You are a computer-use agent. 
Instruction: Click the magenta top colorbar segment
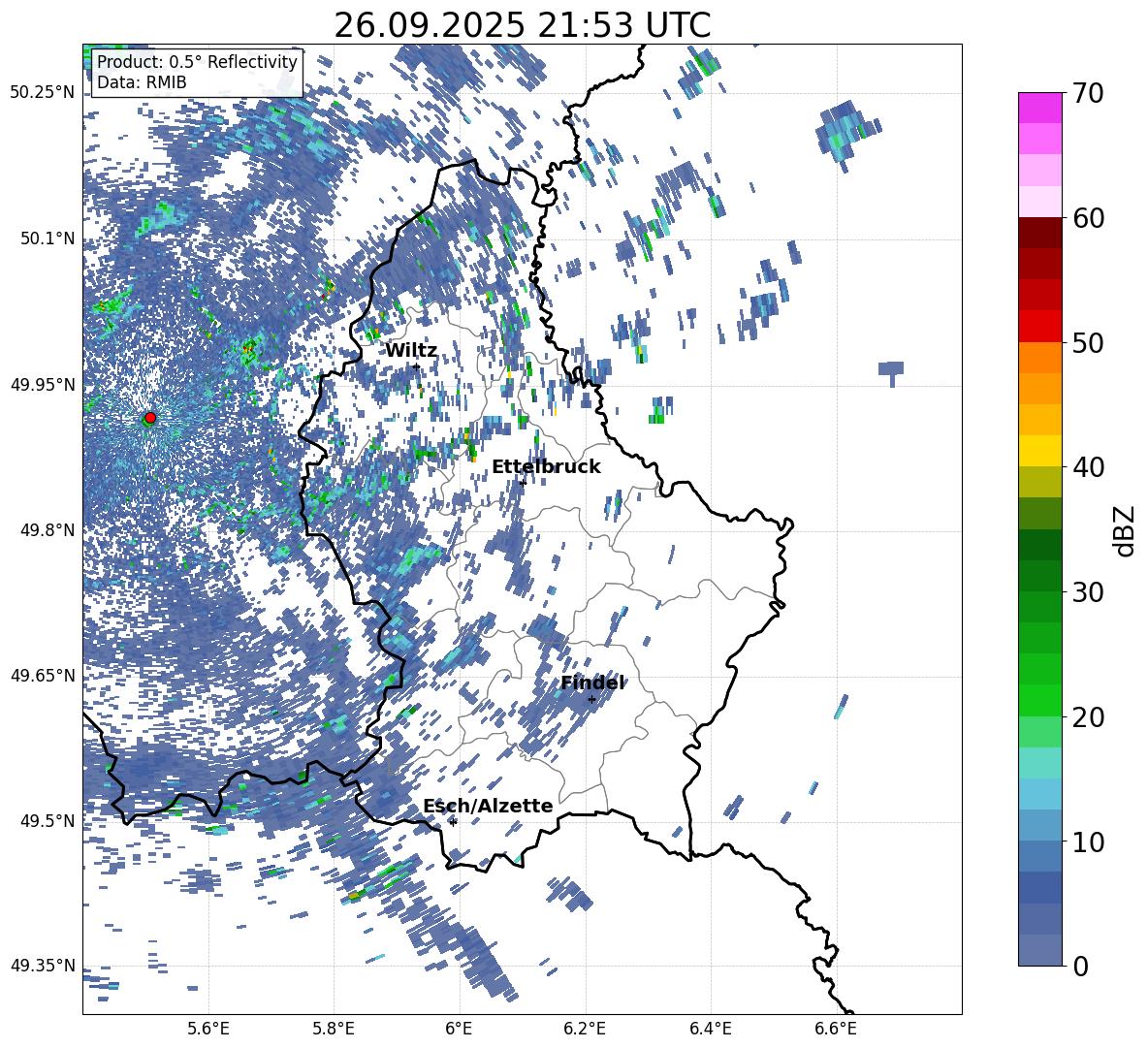tap(1039, 109)
